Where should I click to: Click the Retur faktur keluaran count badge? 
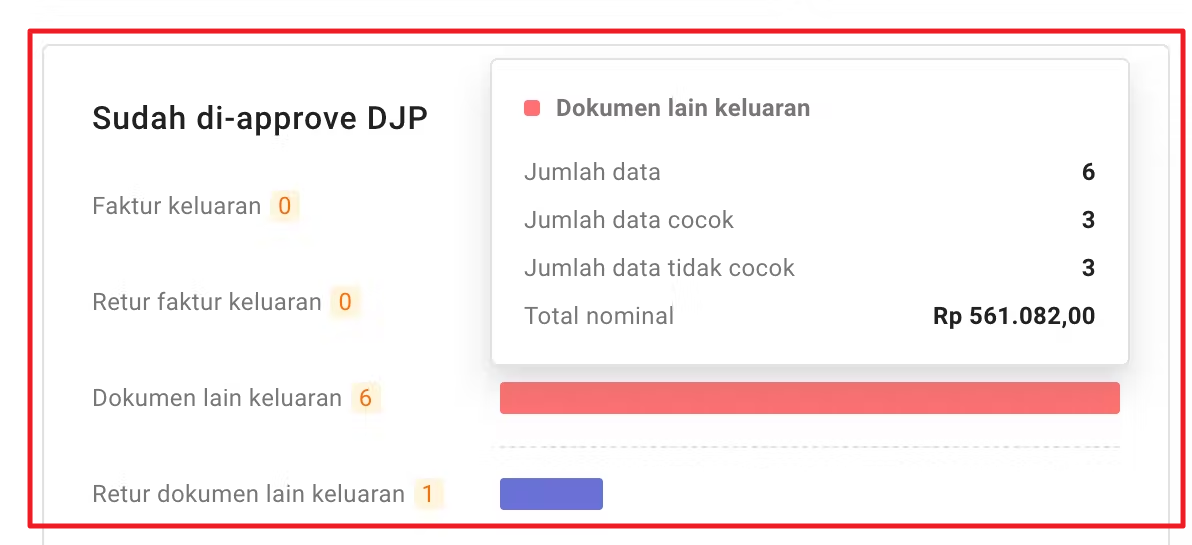[345, 302]
